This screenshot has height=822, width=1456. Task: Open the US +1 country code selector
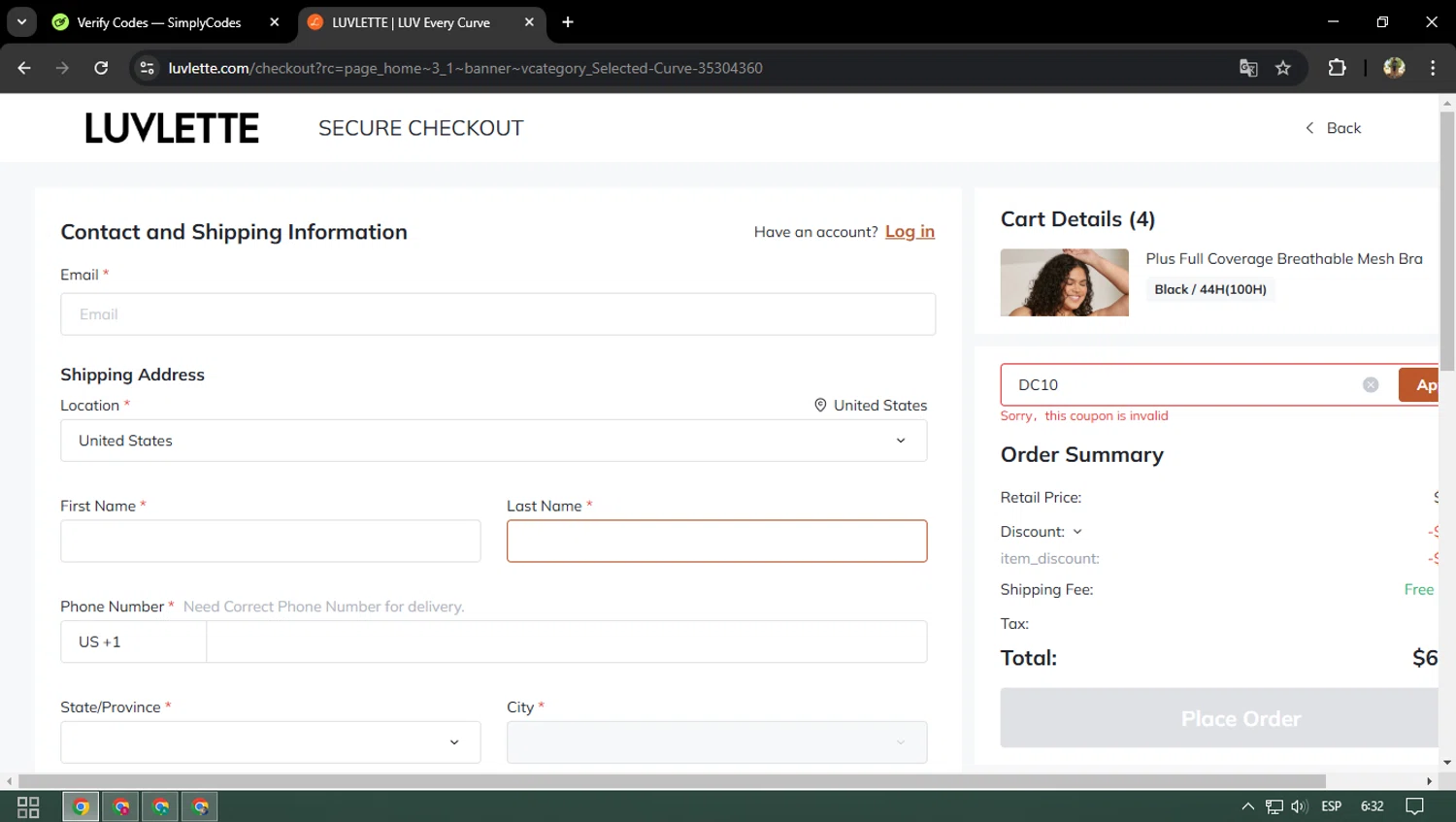pos(133,641)
